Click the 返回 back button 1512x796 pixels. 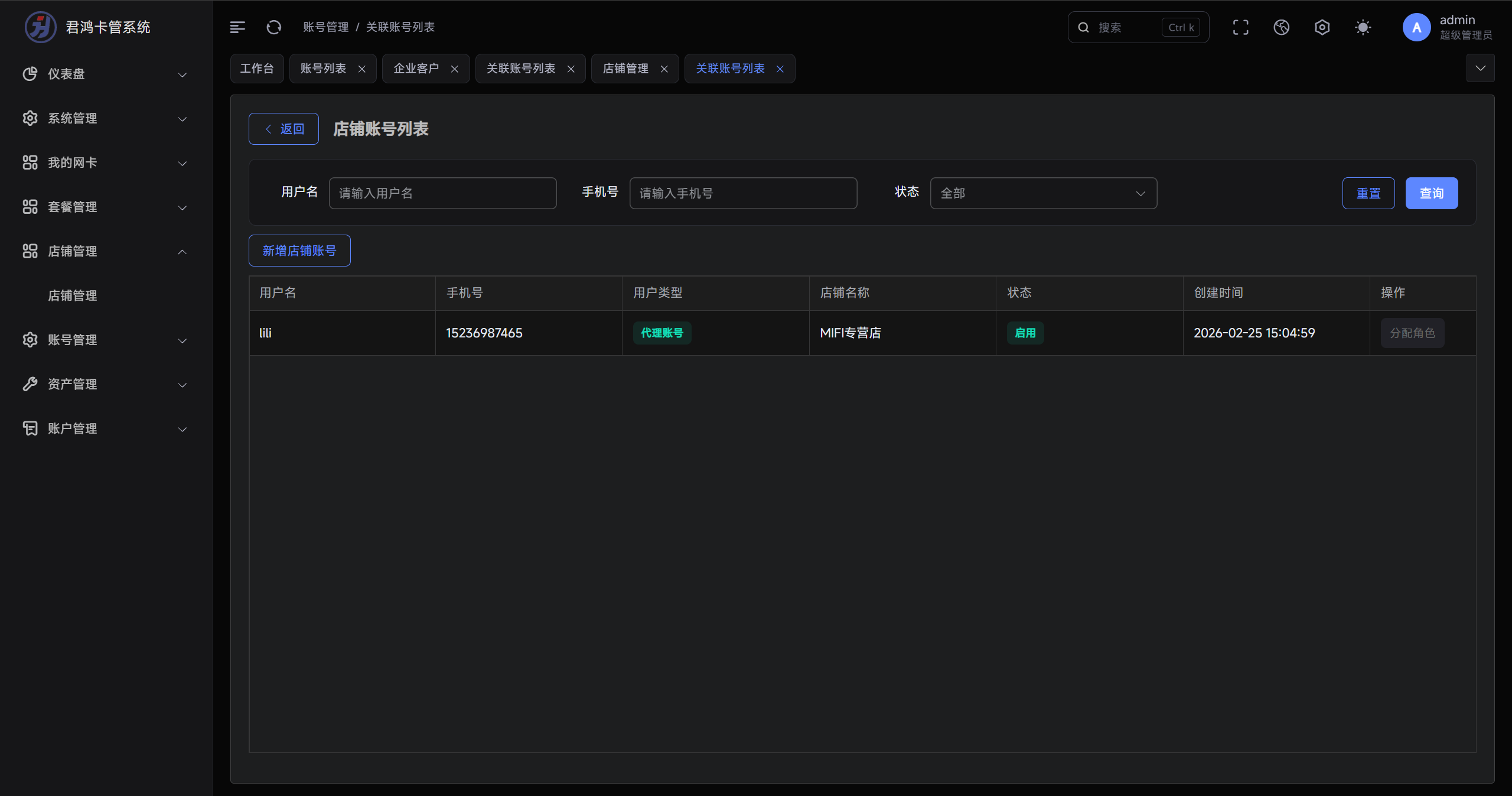point(283,129)
